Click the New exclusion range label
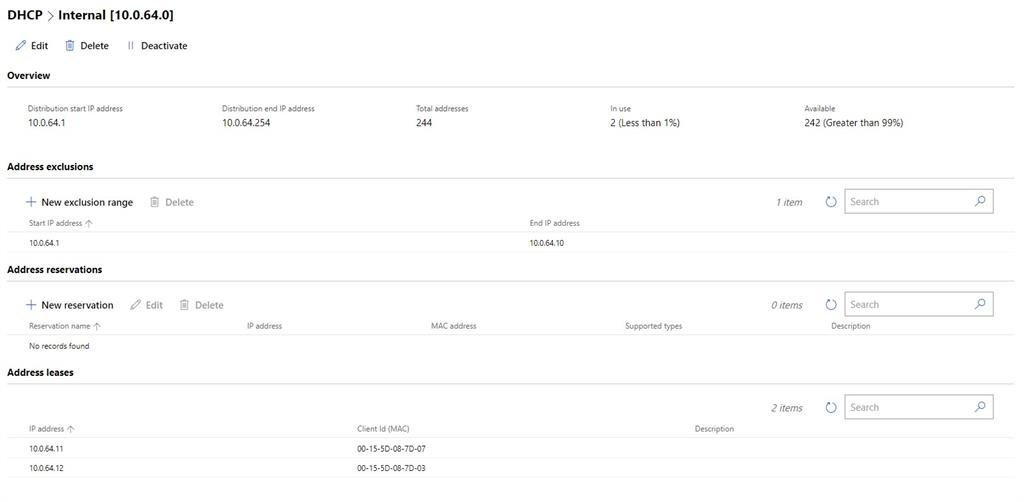 pyautogui.click(x=87, y=202)
